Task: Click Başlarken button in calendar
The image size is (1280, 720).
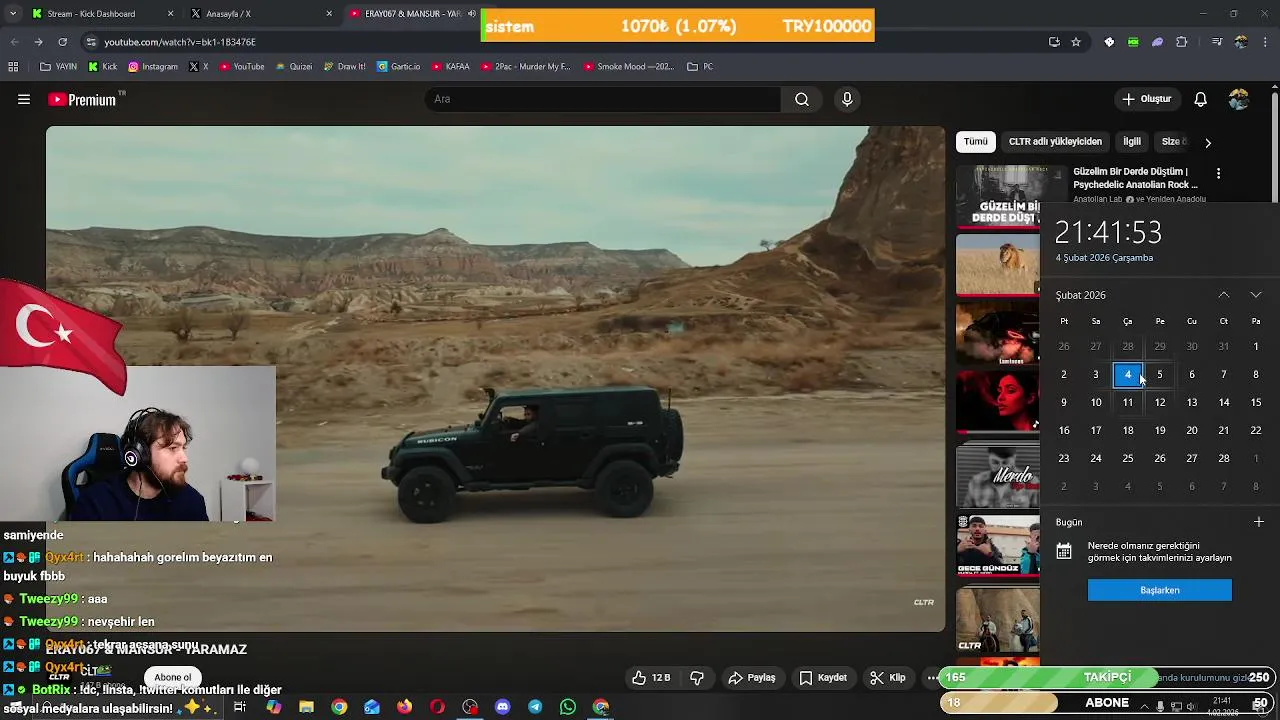Action: click(x=1160, y=590)
